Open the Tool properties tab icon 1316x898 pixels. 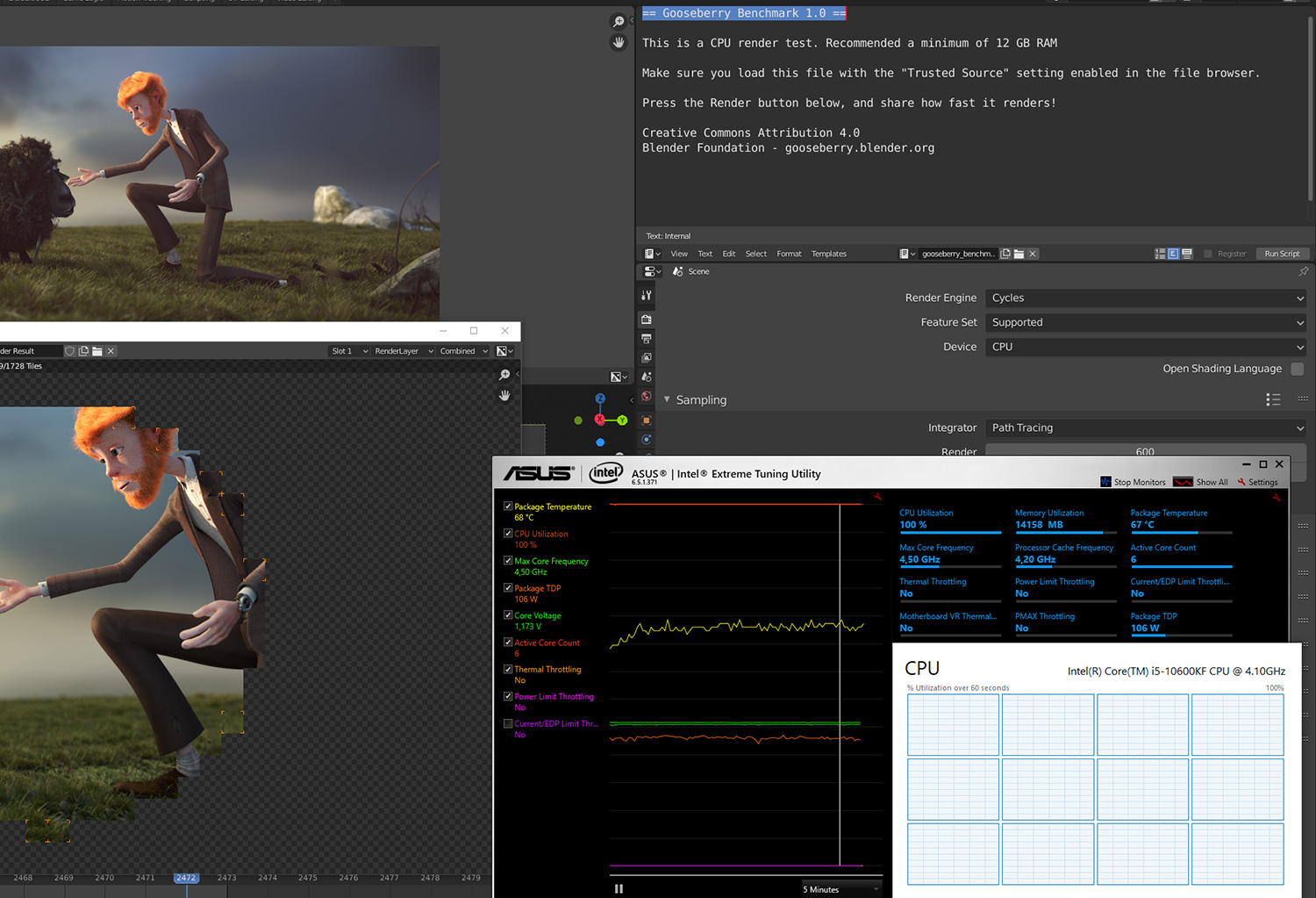click(x=647, y=296)
